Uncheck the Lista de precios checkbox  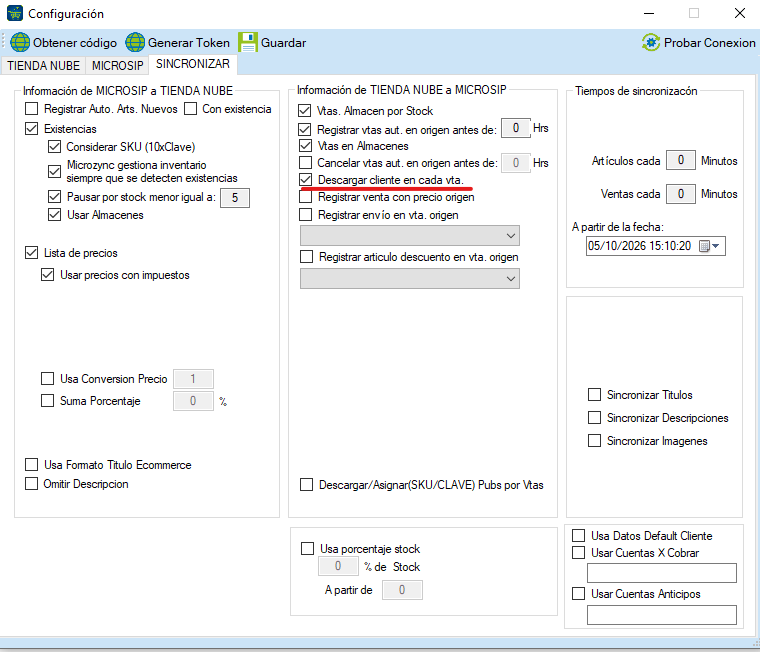[32, 253]
